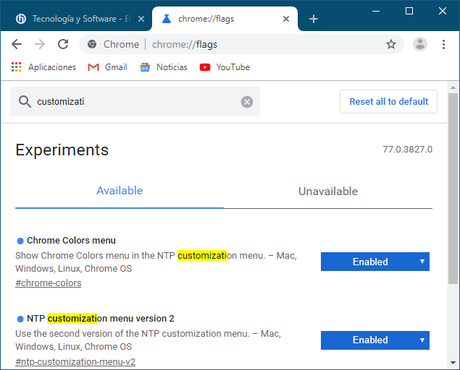460x370 pixels.
Task: Click the Experiments heading
Action: point(62,150)
